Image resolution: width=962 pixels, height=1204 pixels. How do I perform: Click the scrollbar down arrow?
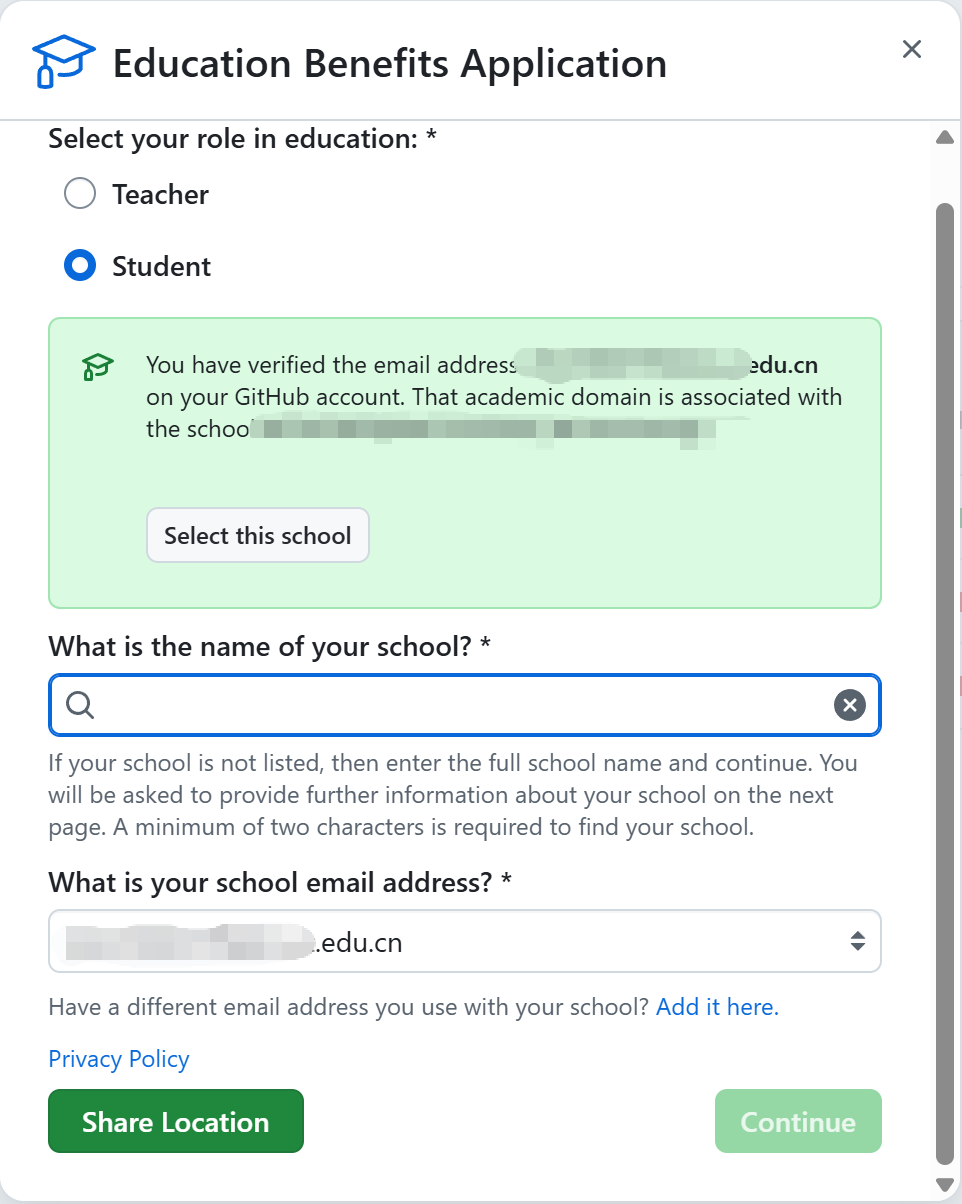[x=944, y=1182]
